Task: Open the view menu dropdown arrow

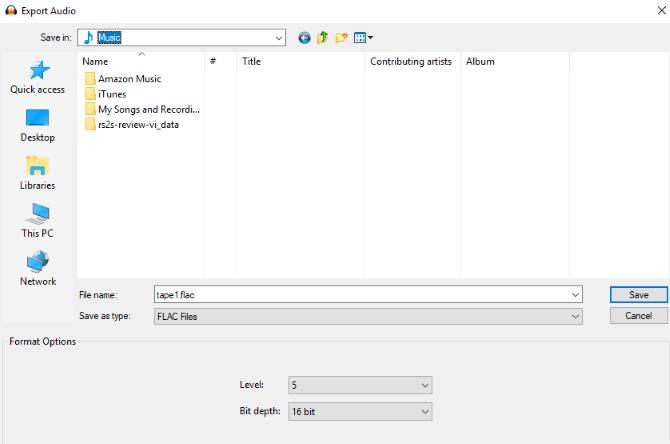Action: click(370, 38)
